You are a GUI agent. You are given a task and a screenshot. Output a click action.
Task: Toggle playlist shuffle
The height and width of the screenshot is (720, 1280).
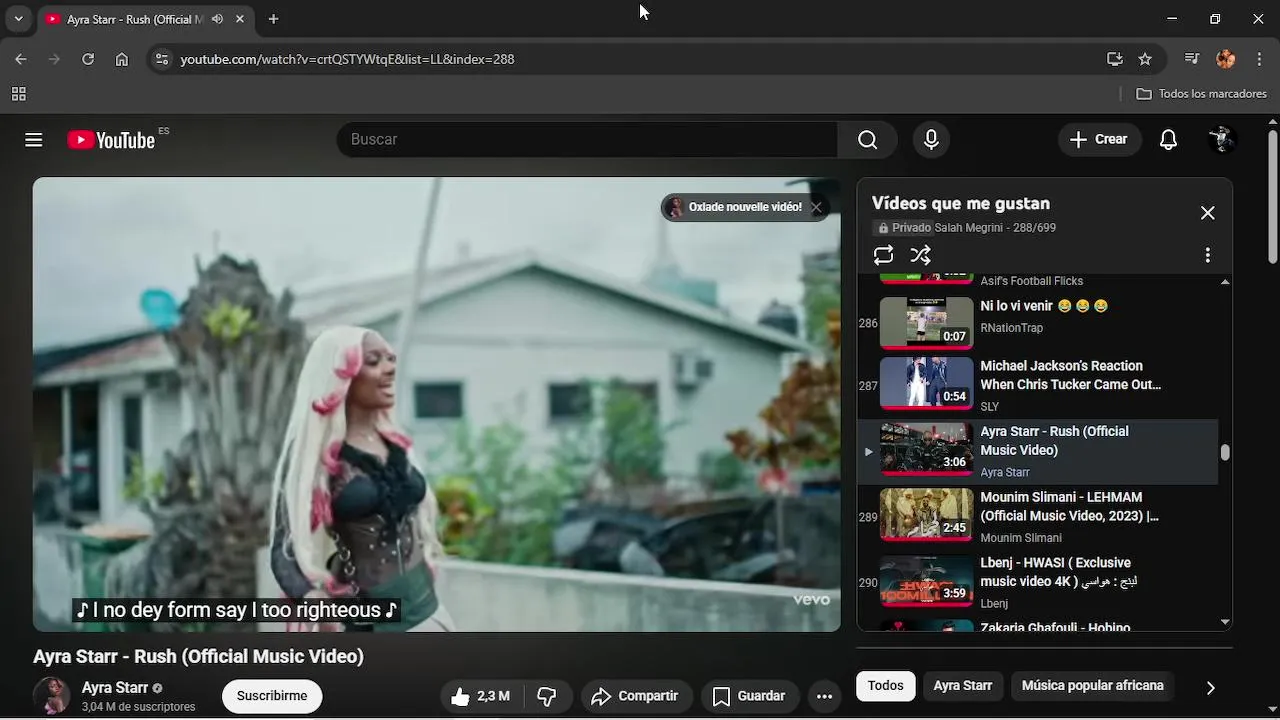pyautogui.click(x=921, y=255)
